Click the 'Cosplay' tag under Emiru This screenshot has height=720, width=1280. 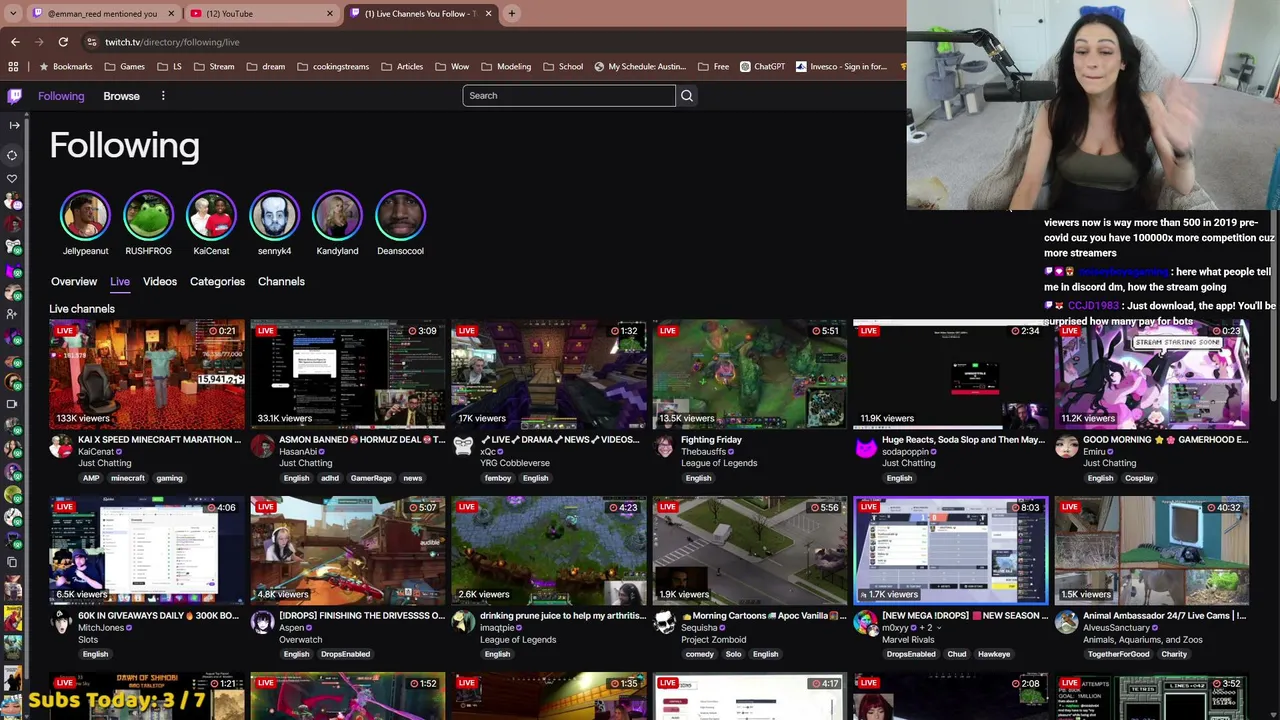click(1139, 478)
